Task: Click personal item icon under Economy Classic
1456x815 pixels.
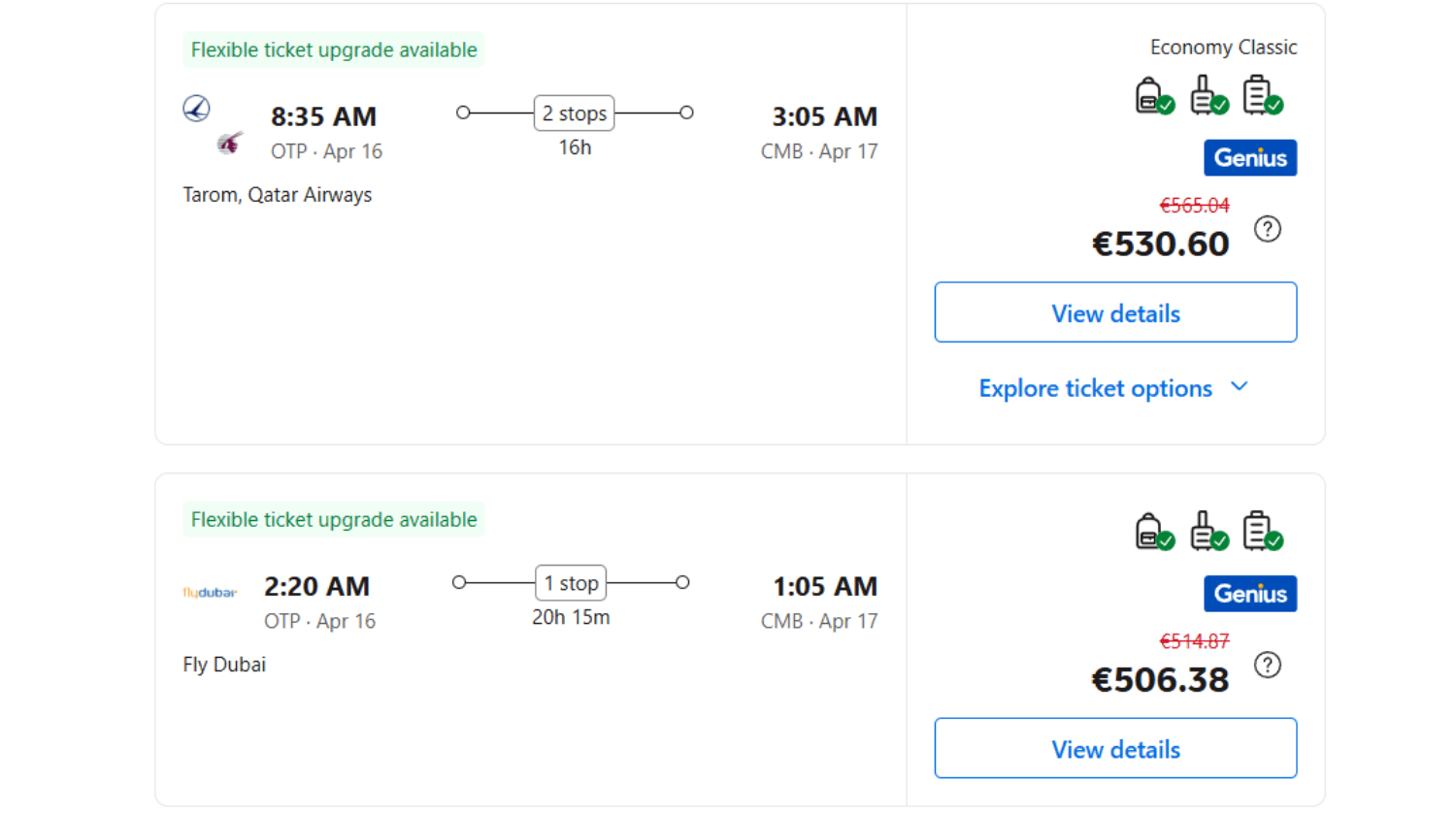Action: click(1153, 96)
